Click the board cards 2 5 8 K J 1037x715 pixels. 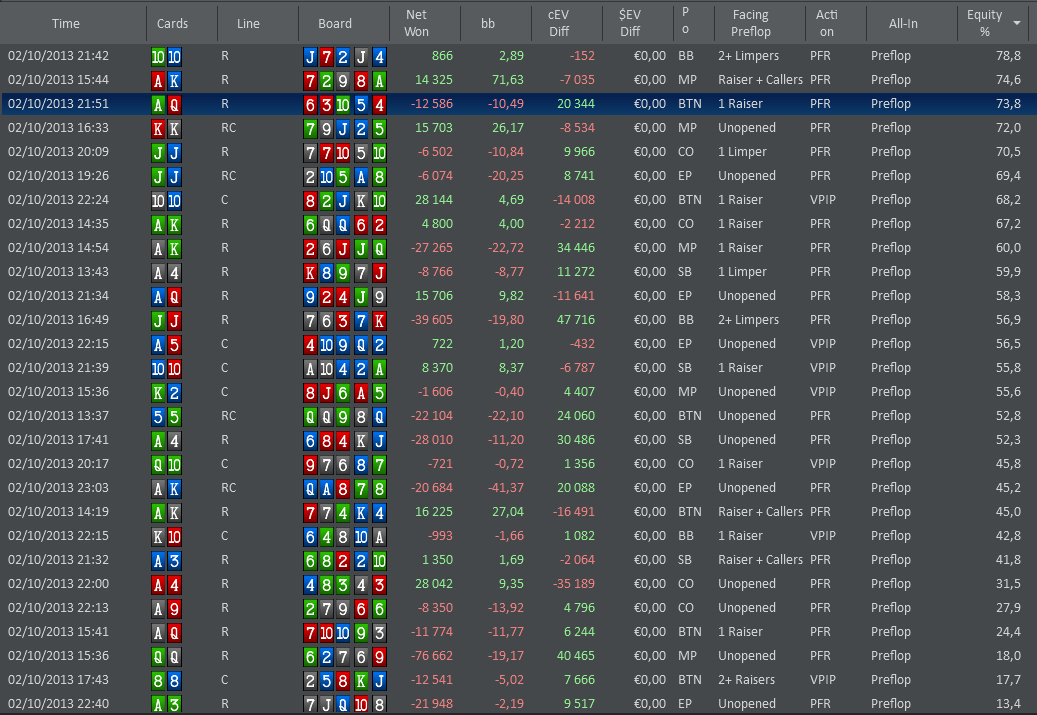[x=345, y=681]
